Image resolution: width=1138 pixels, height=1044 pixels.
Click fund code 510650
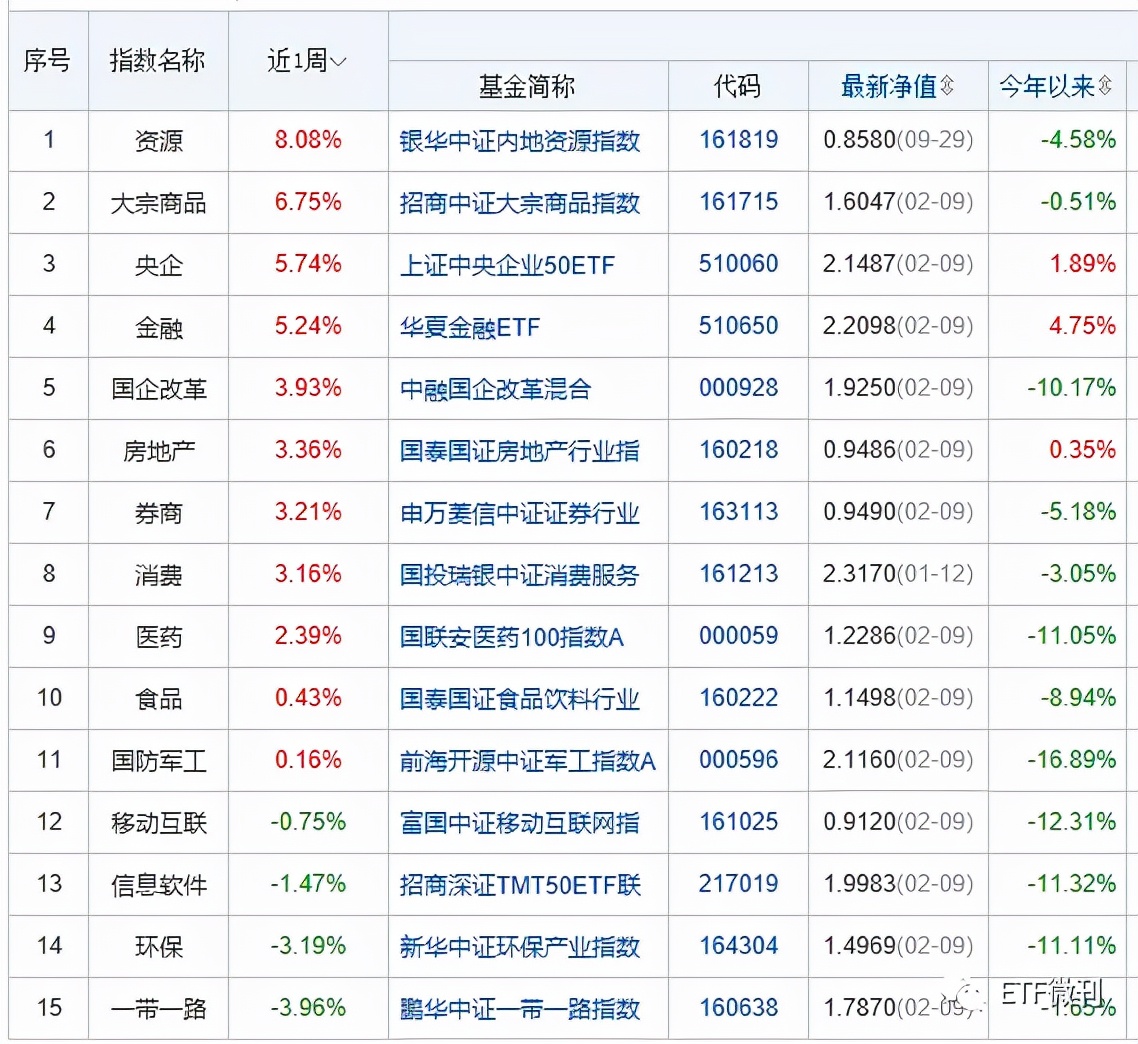tap(738, 326)
